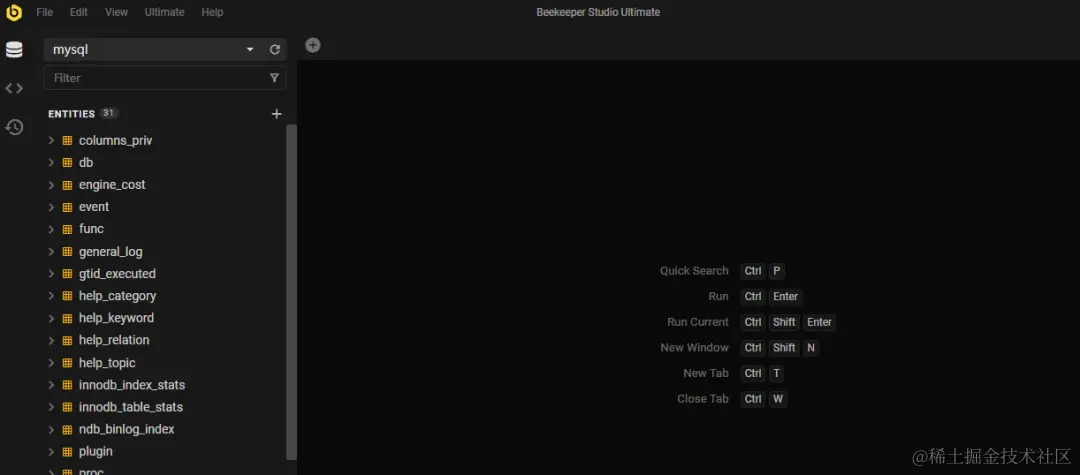
Task: Expand the plugin table
Action: coord(51,452)
